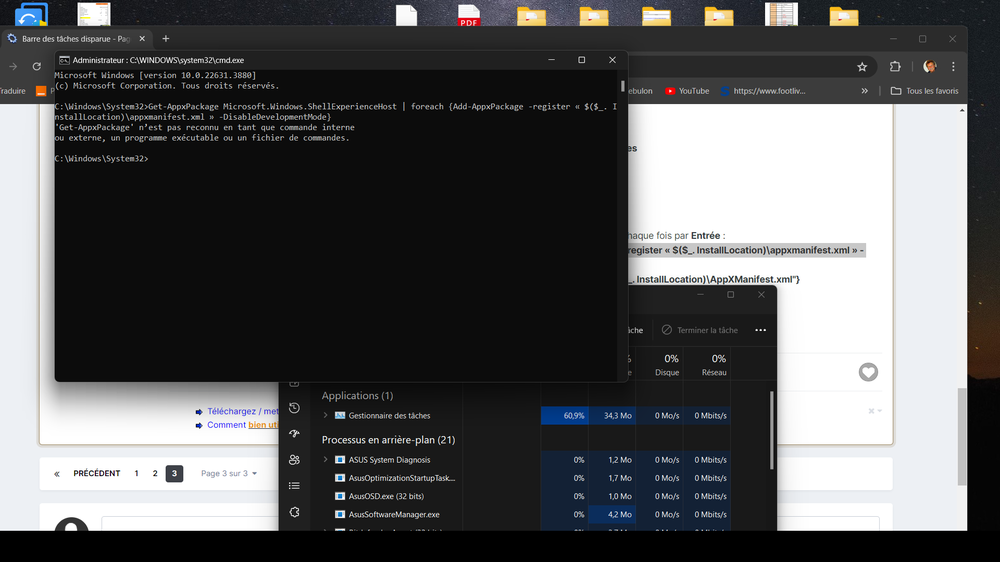Open the PDF file on desktop
The image size is (1000, 562).
coord(468,16)
